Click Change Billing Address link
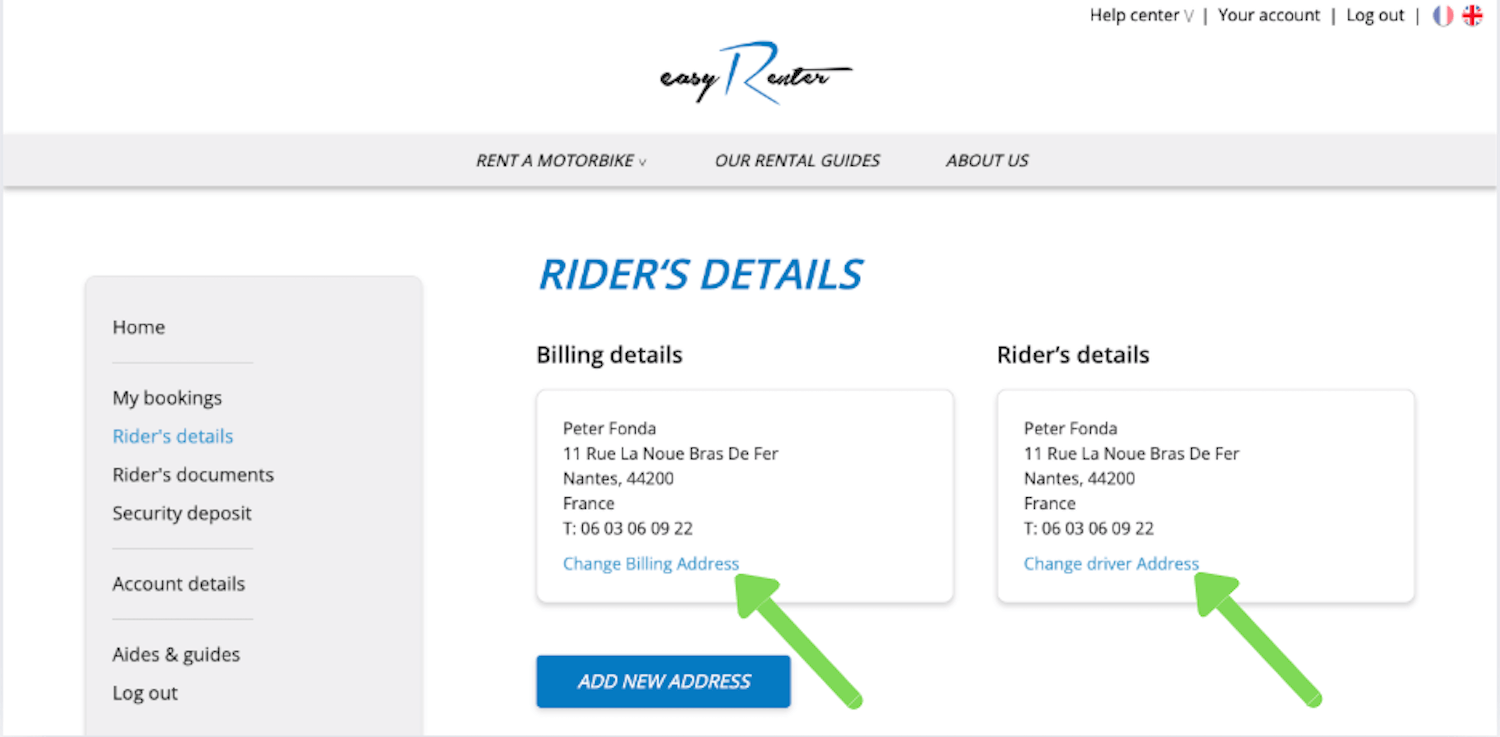 tap(651, 564)
